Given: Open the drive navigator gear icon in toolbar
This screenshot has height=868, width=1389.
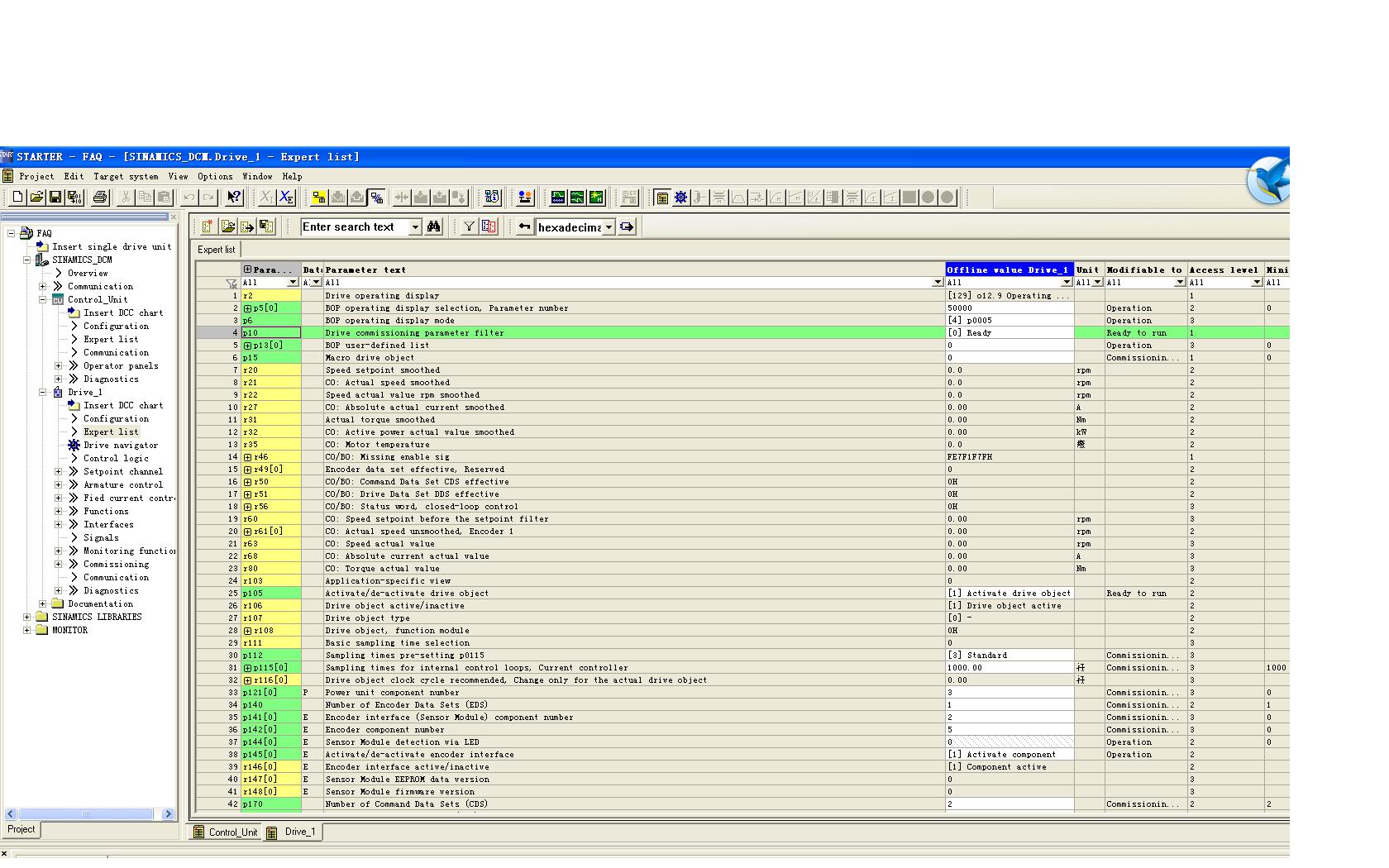Looking at the screenshot, I should [x=680, y=198].
